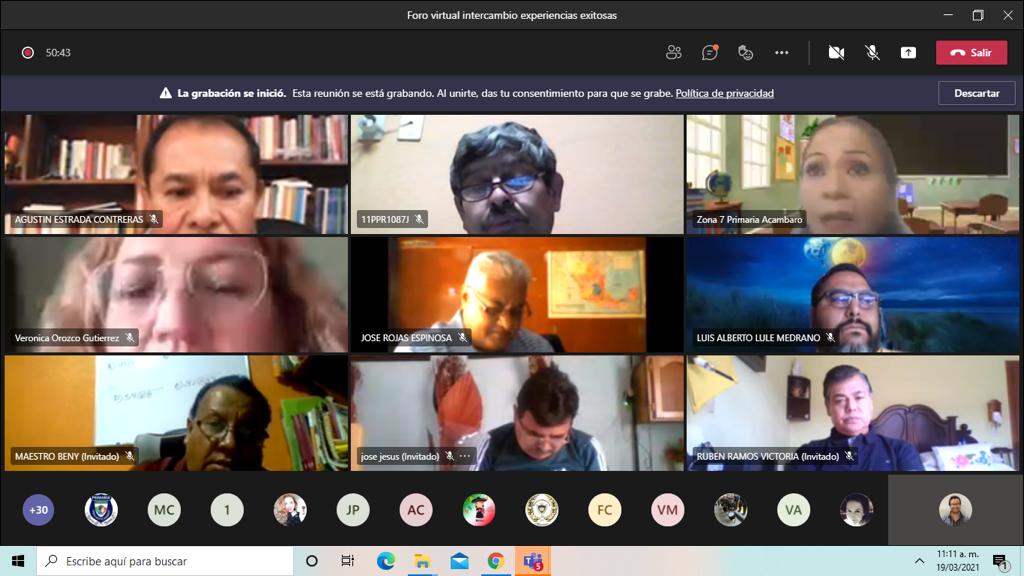
Task: Leave the meeting with Salir button
Action: coord(971,53)
